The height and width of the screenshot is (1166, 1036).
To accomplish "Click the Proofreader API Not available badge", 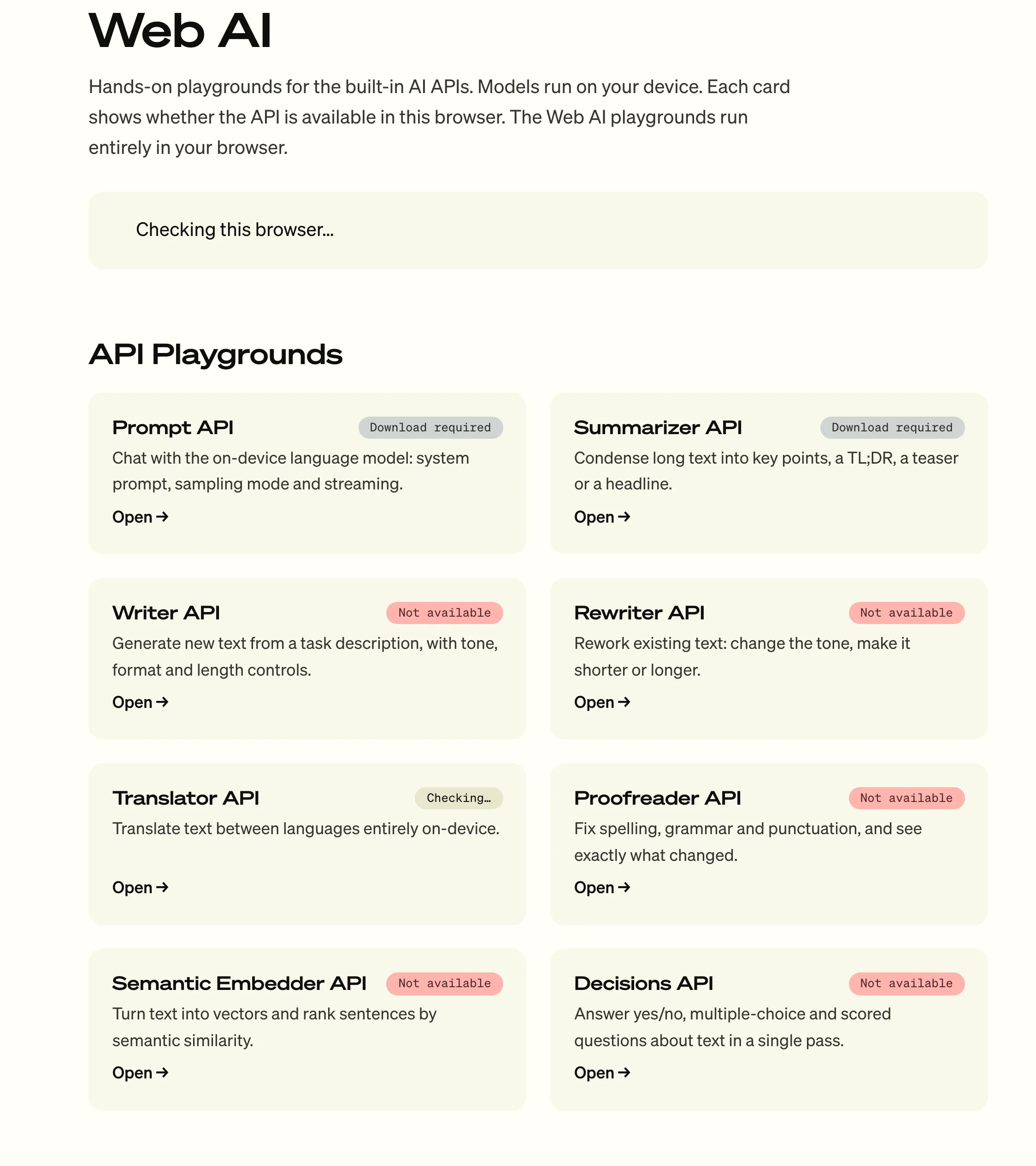I will (906, 799).
